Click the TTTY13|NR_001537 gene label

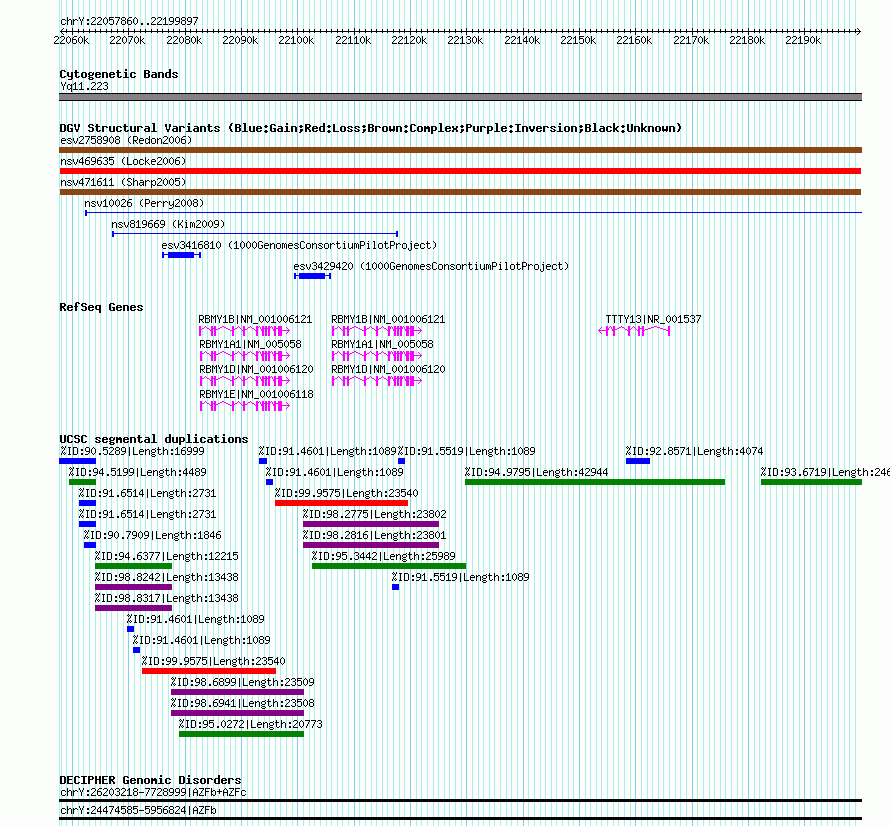653,319
